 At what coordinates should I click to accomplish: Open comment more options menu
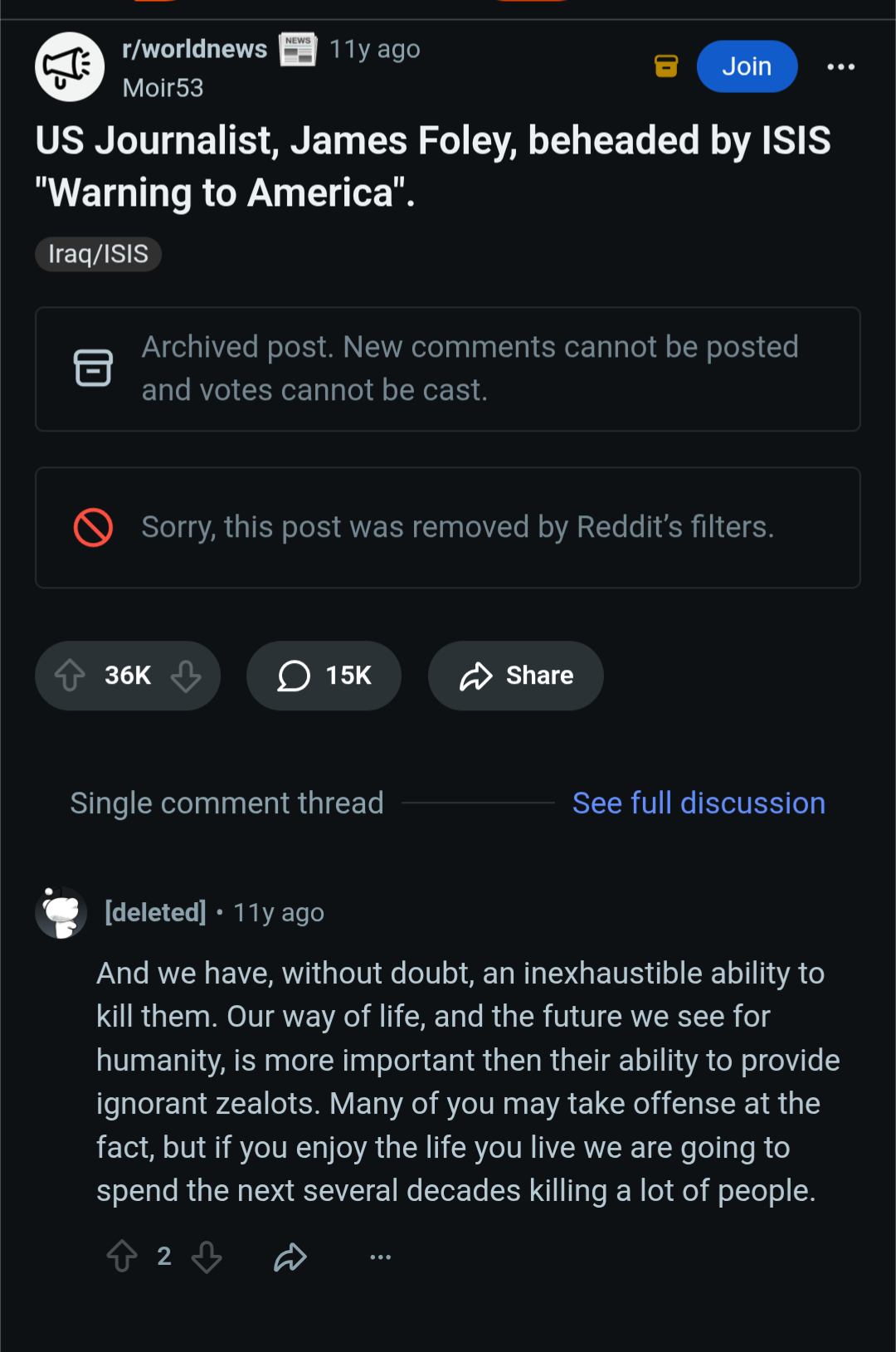point(381,1257)
